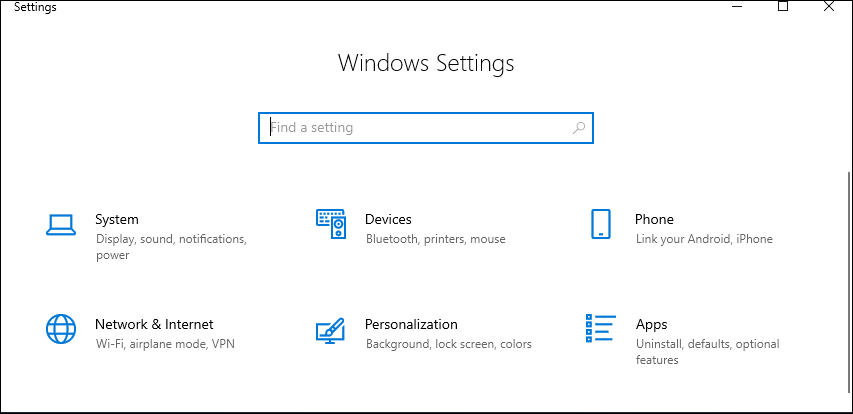
Task: Click the 'Link your Android, iPhone' description
Action: click(703, 239)
